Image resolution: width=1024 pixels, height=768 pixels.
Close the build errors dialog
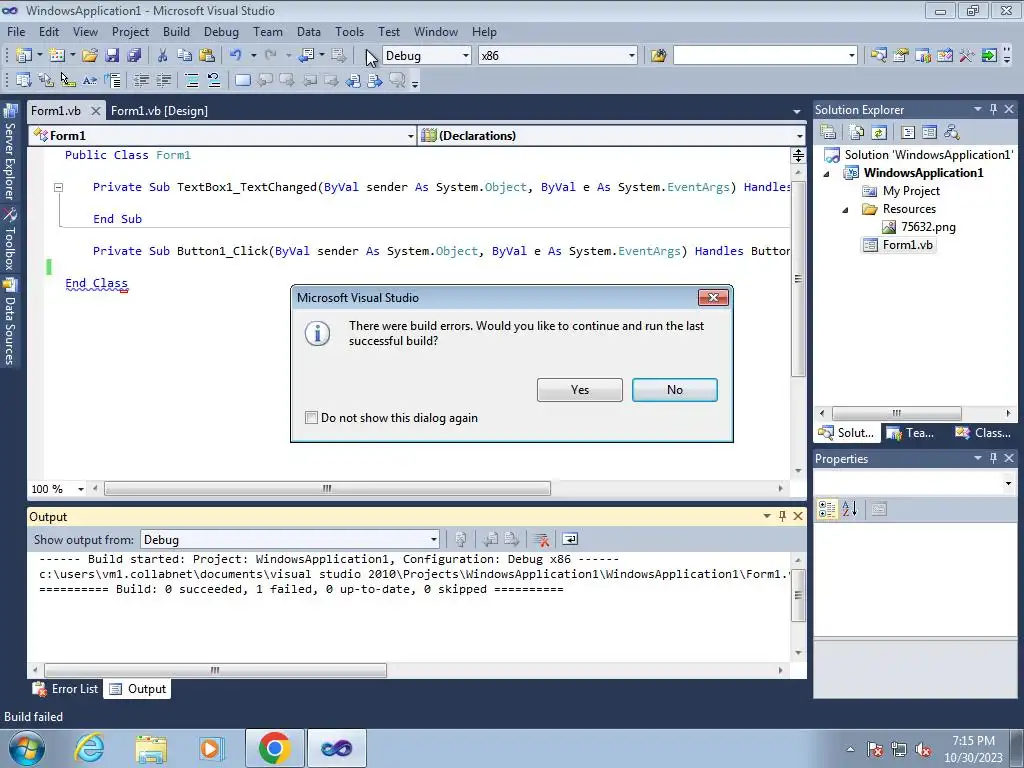click(713, 298)
